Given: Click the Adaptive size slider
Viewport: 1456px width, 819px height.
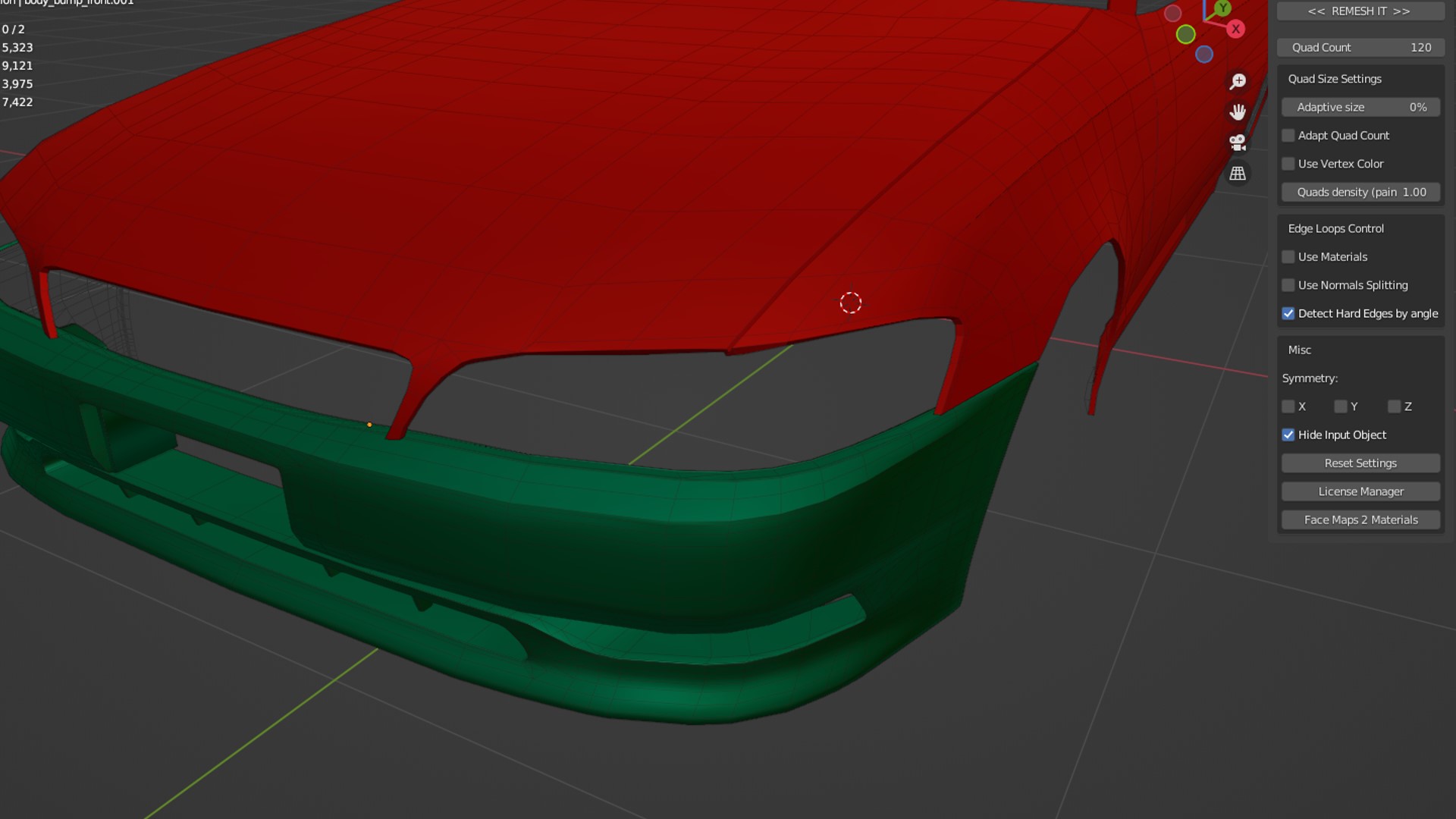Looking at the screenshot, I should [x=1360, y=108].
